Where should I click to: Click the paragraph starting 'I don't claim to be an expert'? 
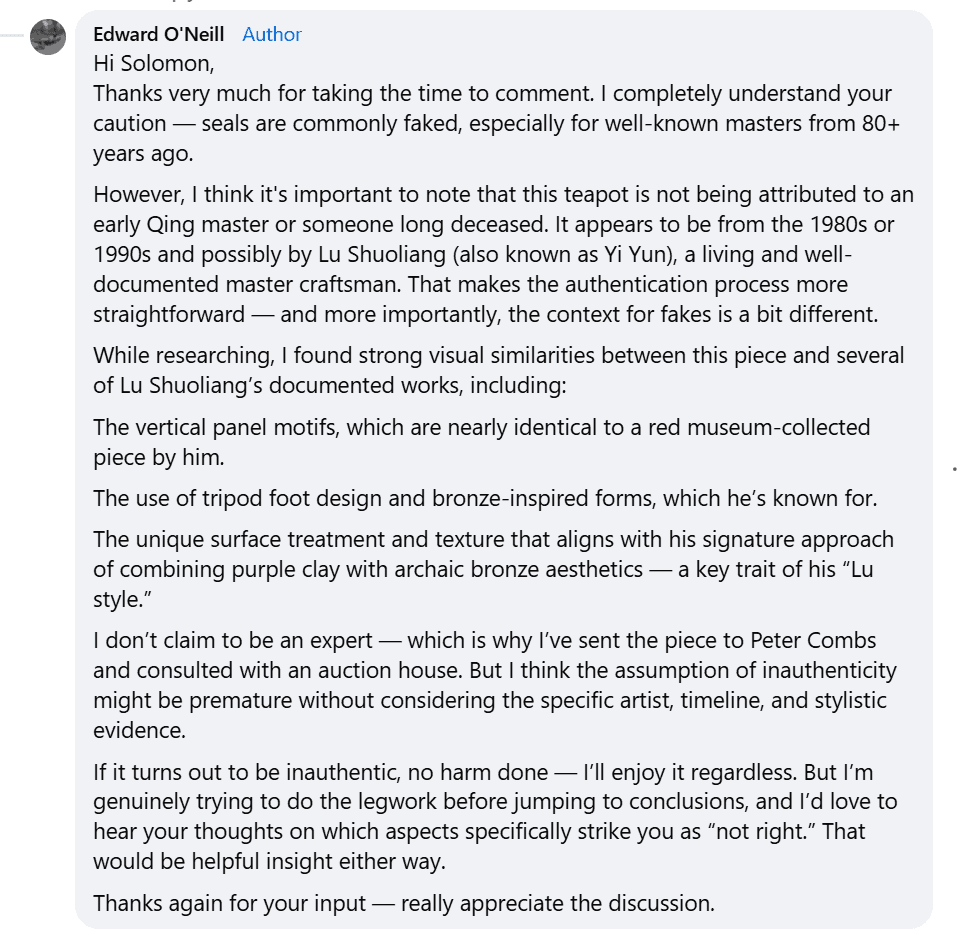coord(495,685)
